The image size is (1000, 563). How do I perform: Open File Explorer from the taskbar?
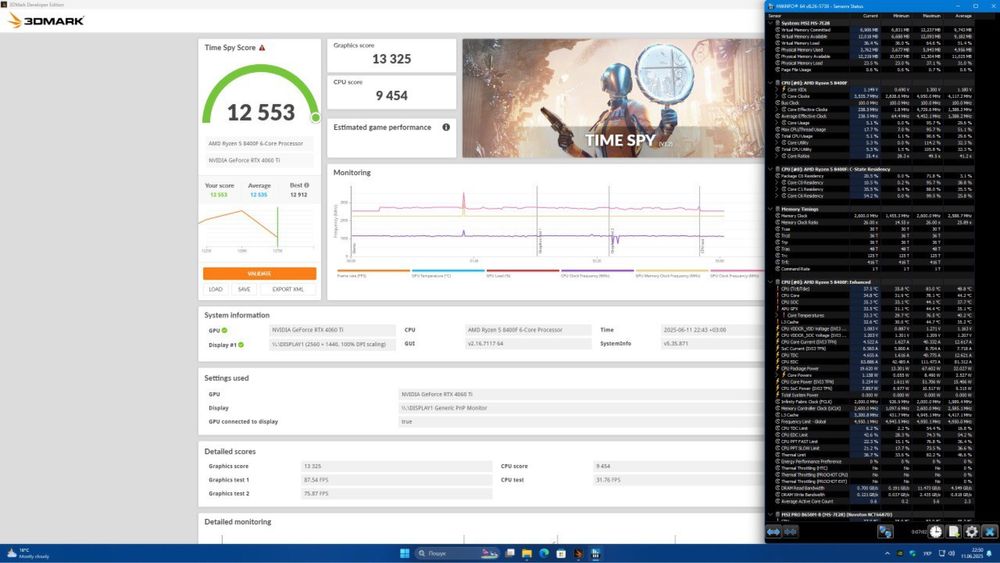point(527,553)
